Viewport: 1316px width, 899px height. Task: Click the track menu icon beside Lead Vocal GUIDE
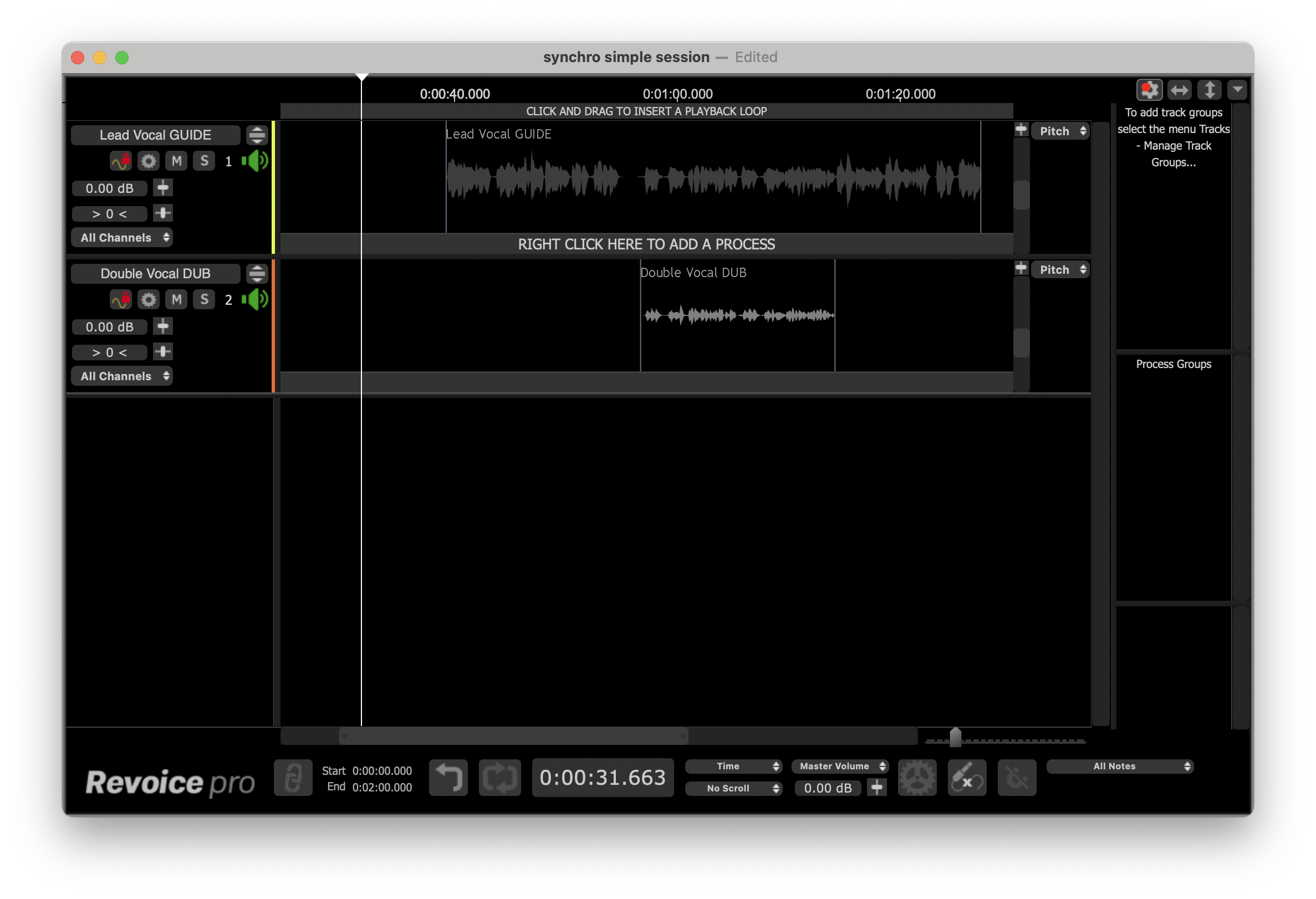coord(257,135)
